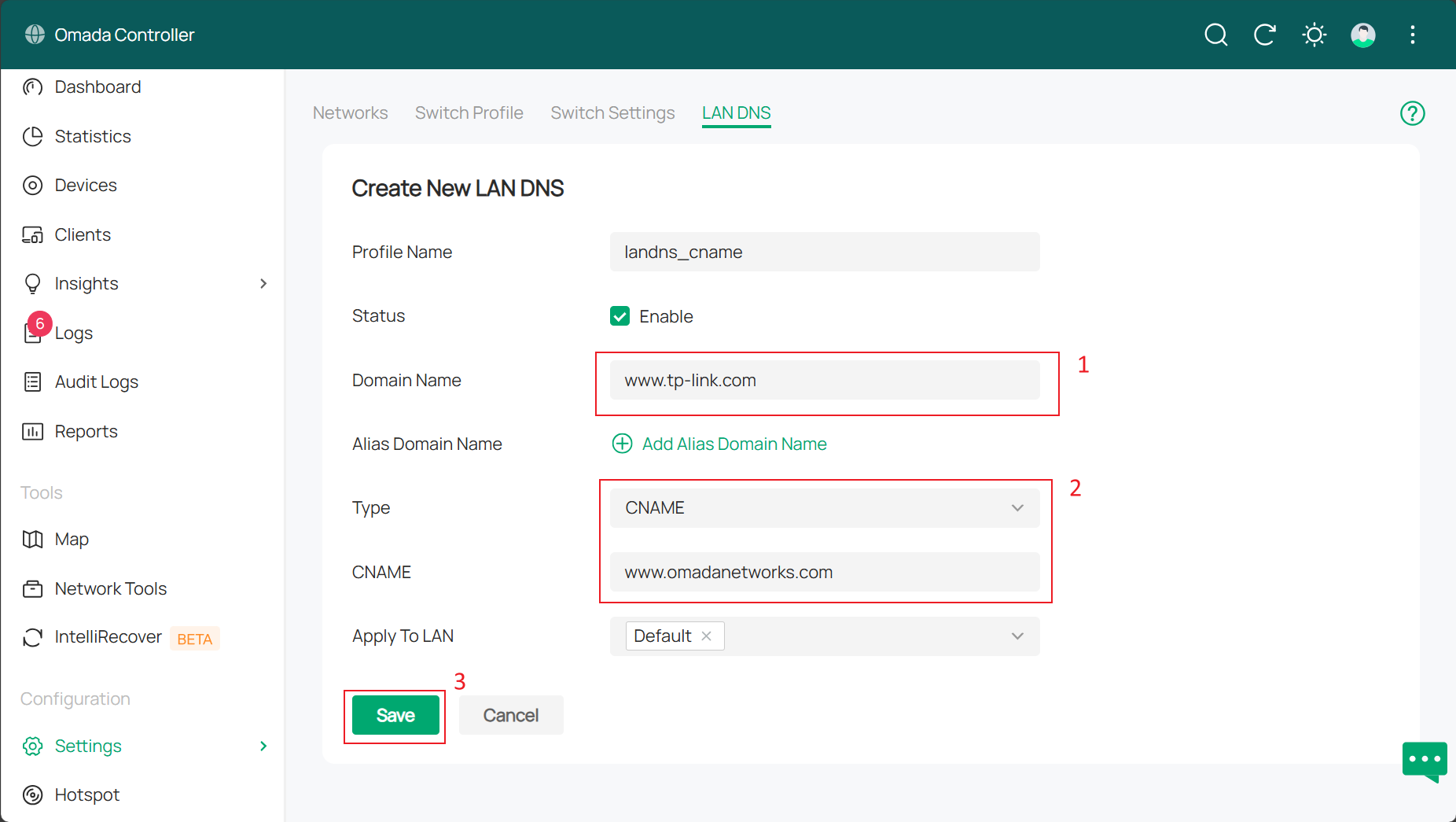Cancel creating the LAN DNS
Screen dimensions: 1456x822
(510, 715)
